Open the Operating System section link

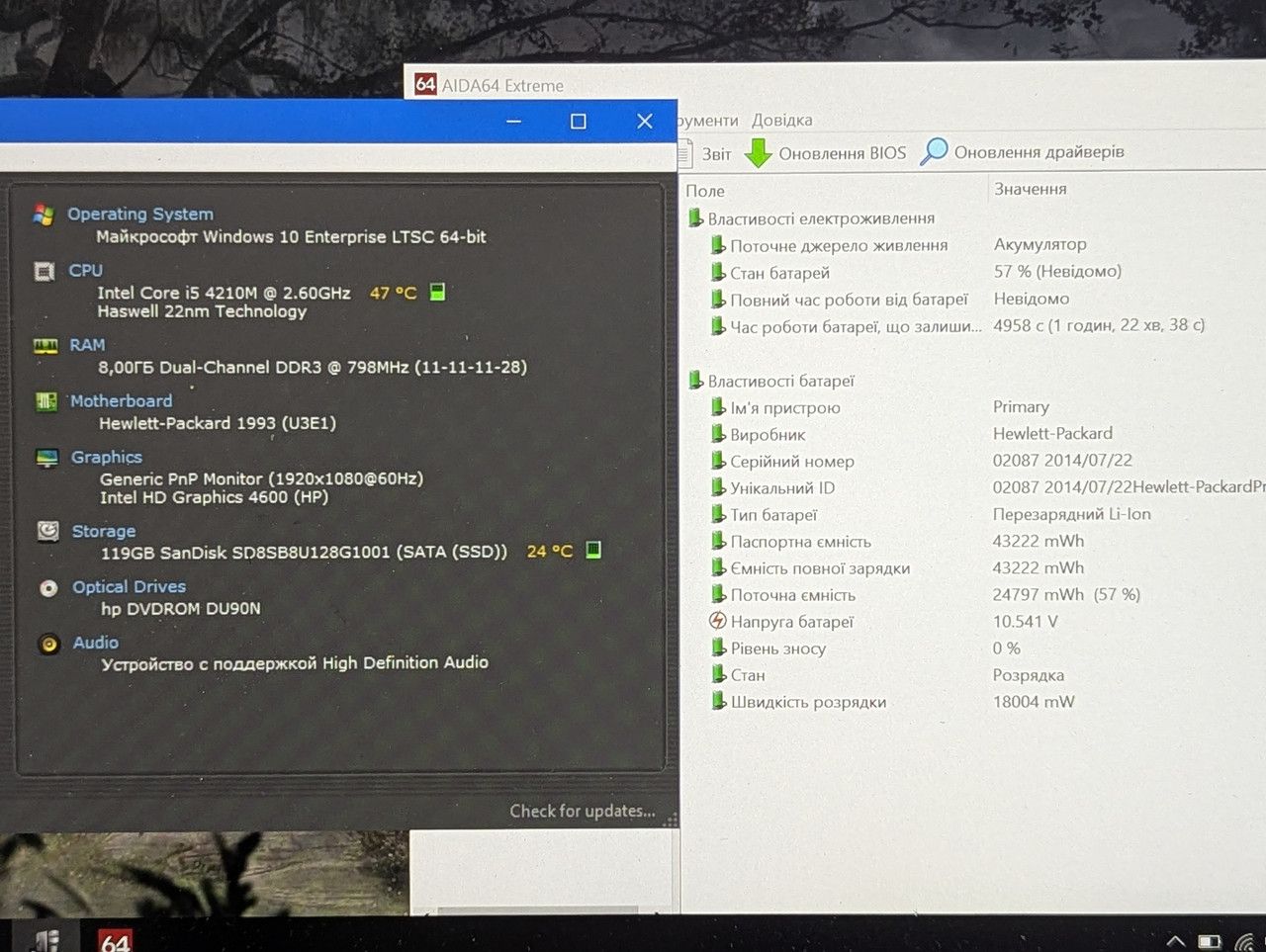(140, 214)
